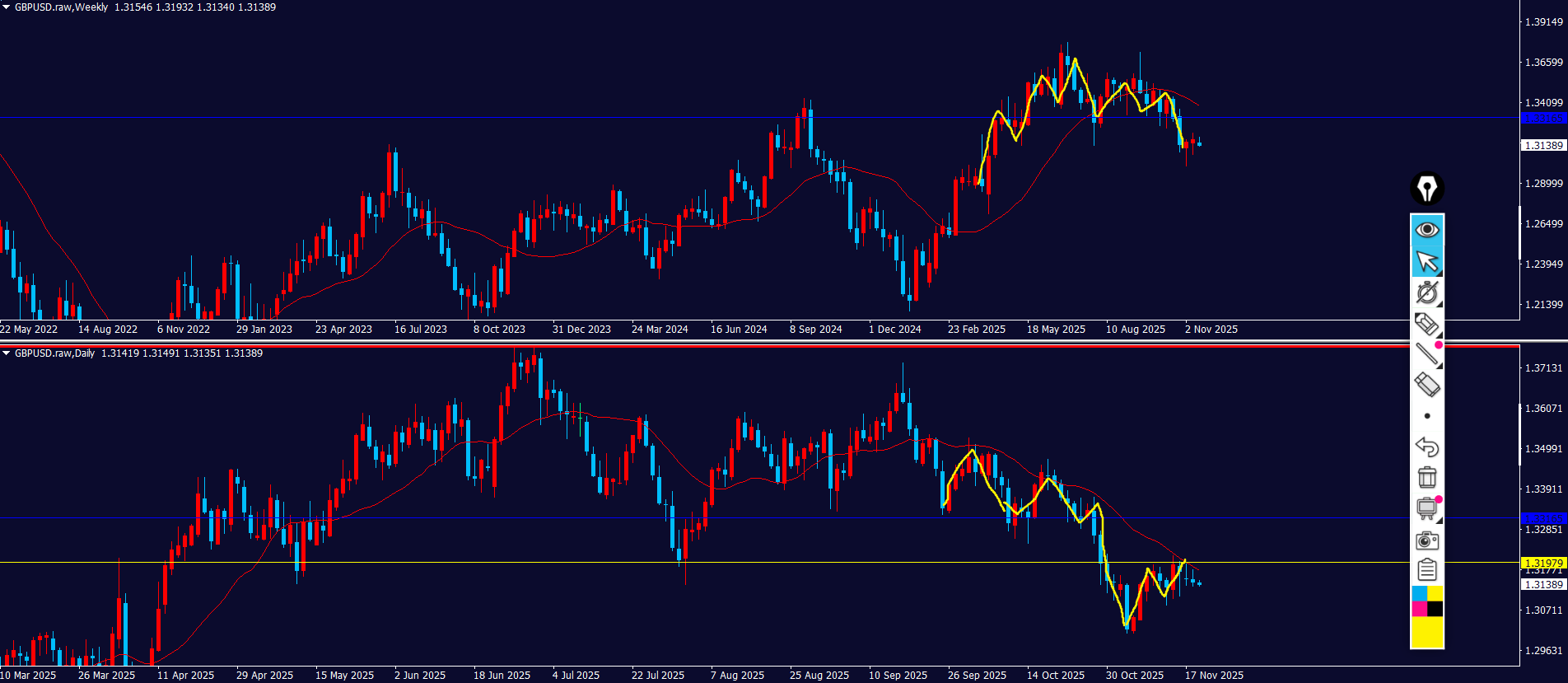Click the clipboard icon
Image resolution: width=1568 pixels, height=683 pixels.
pos(1426,569)
